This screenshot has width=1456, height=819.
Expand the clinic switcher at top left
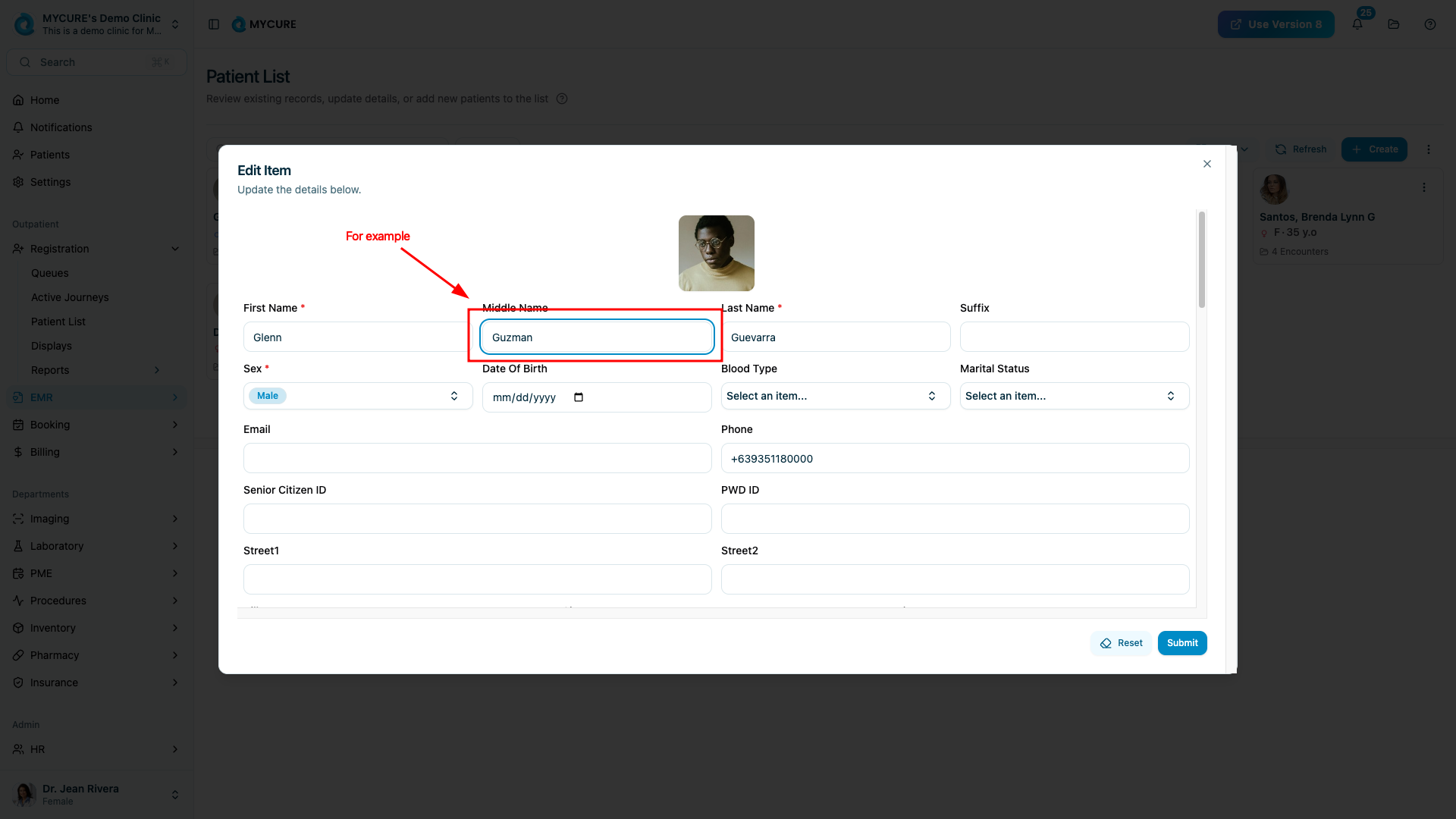pyautogui.click(x=175, y=24)
